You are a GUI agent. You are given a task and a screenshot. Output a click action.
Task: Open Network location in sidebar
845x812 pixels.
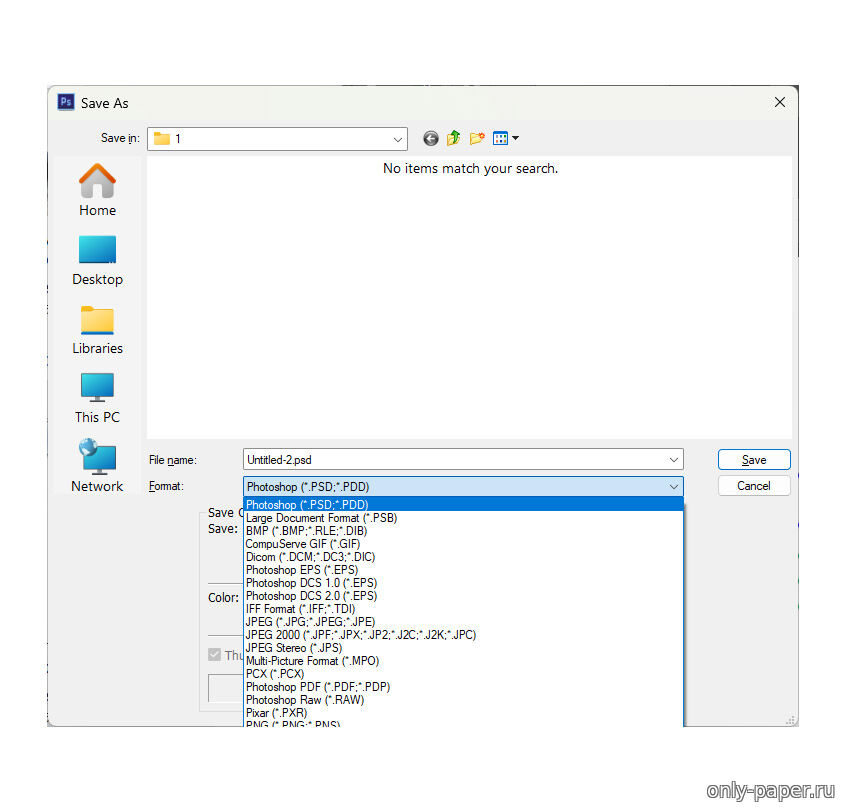[x=97, y=466]
